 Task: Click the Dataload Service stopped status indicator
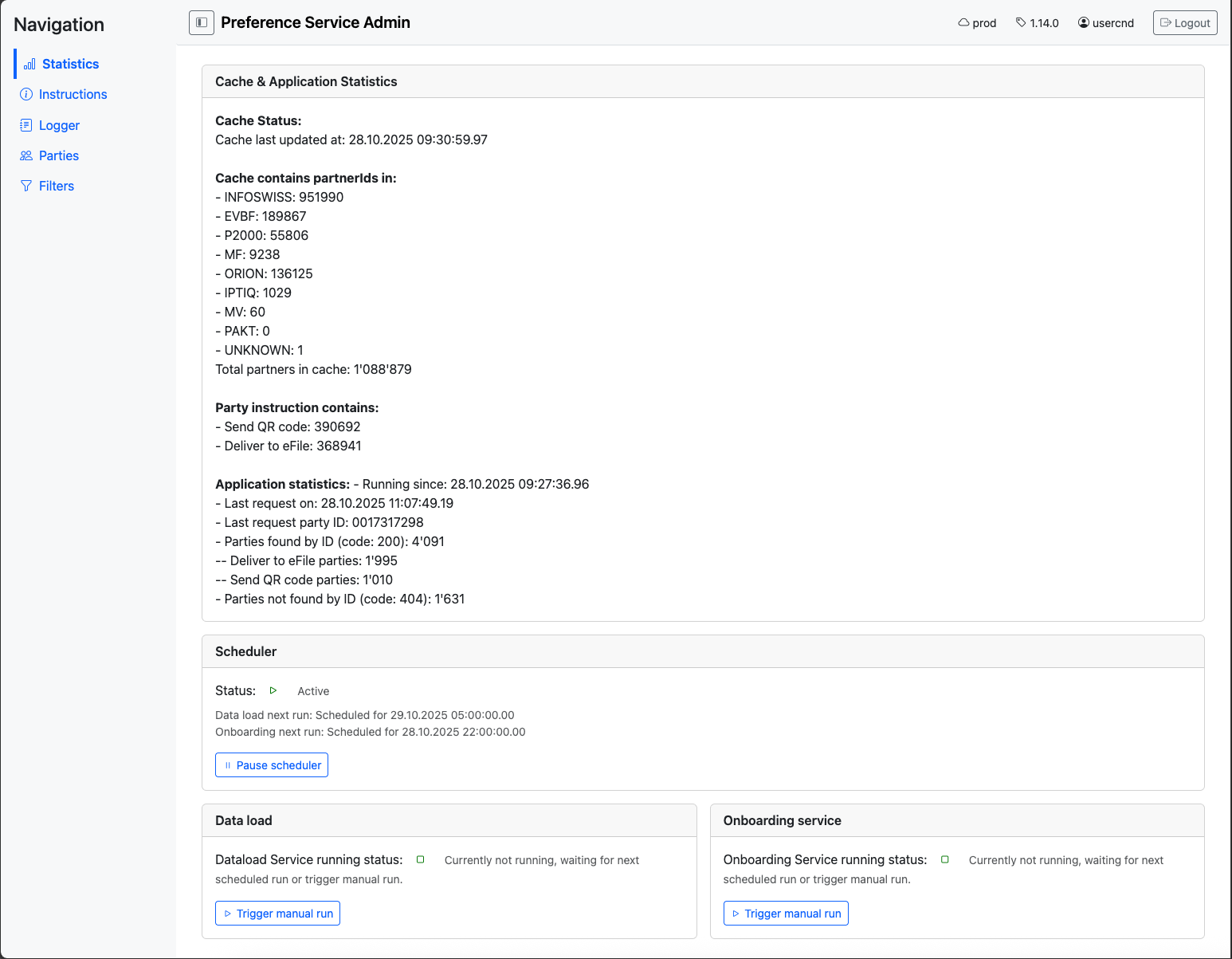[x=421, y=859]
